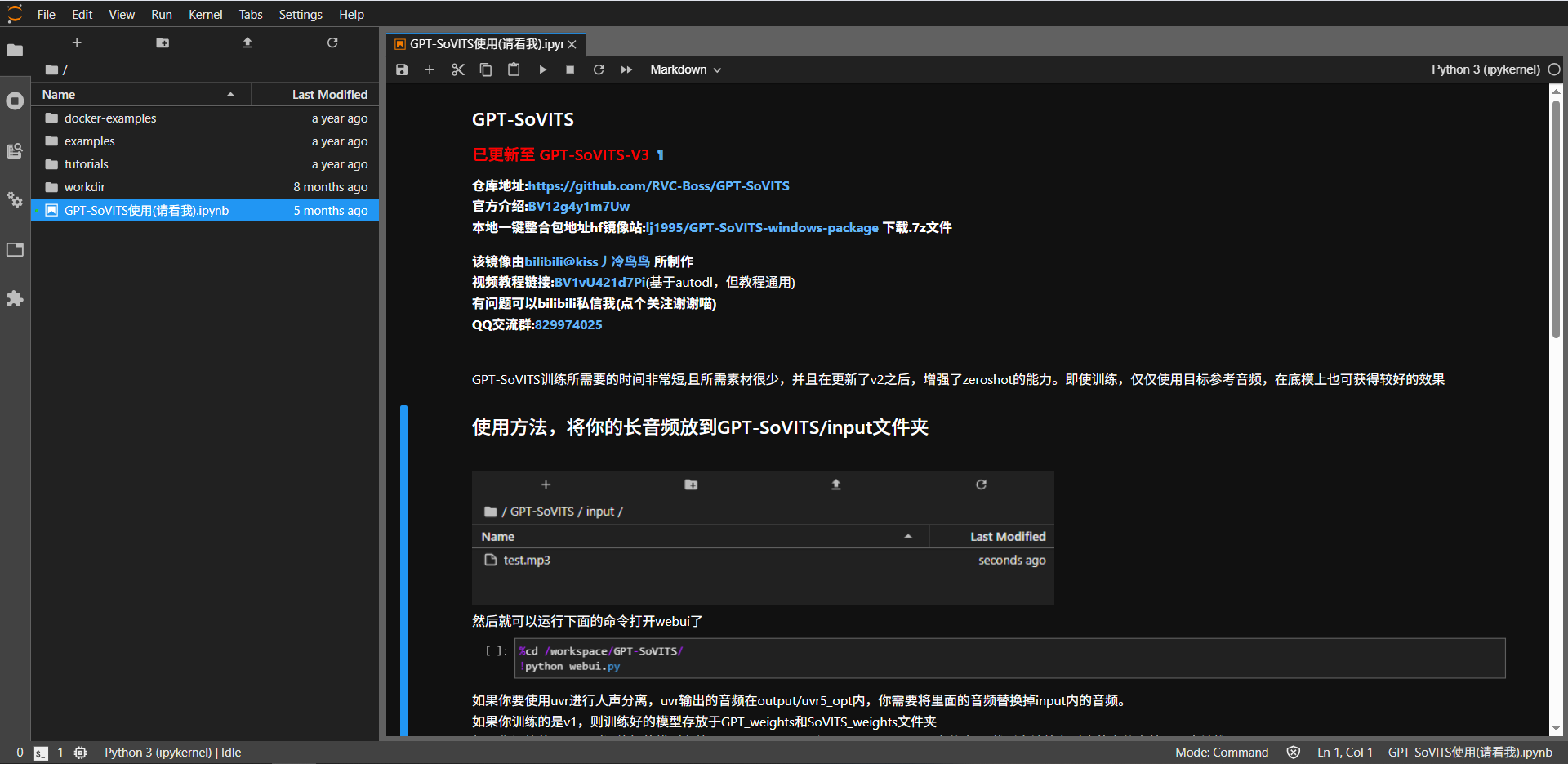
Task: Run the selected cell
Action: coord(542,69)
